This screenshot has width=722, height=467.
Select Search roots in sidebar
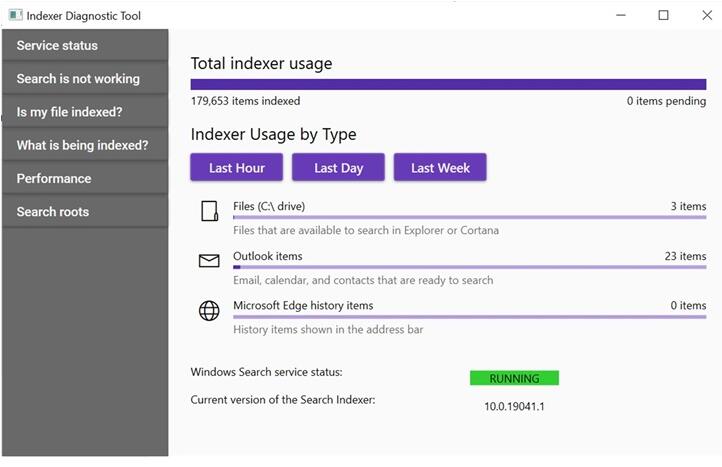click(x=85, y=211)
